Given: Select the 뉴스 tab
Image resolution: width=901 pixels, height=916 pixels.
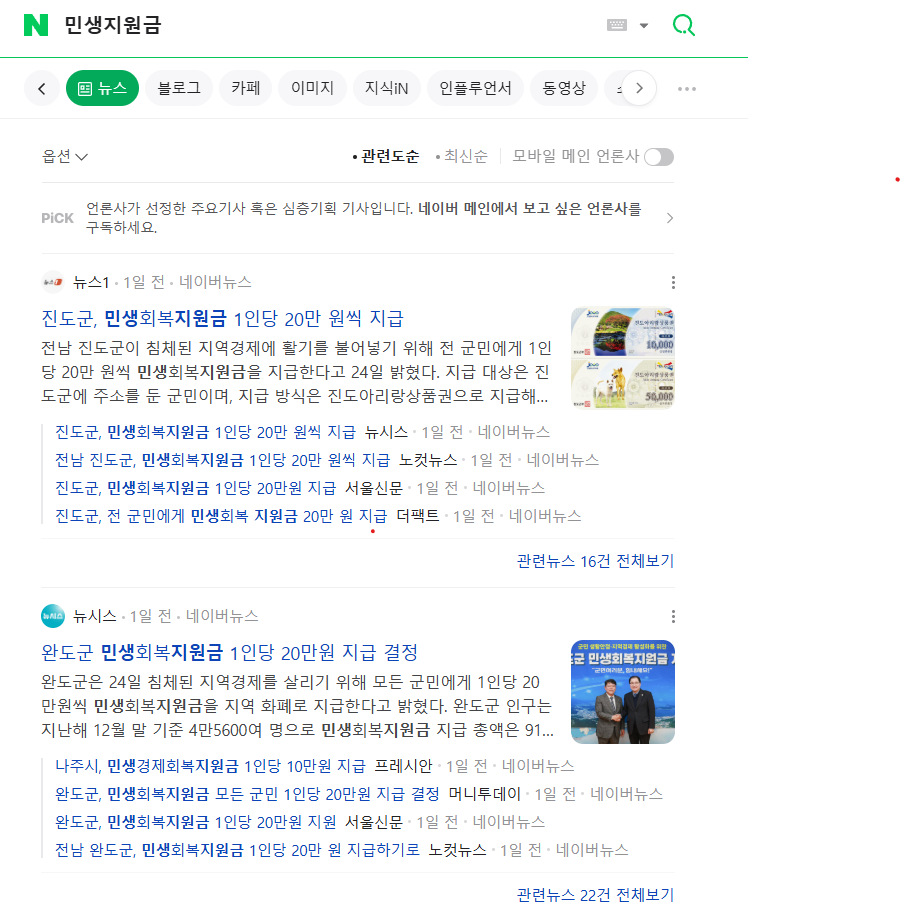Looking at the screenshot, I should click(102, 88).
